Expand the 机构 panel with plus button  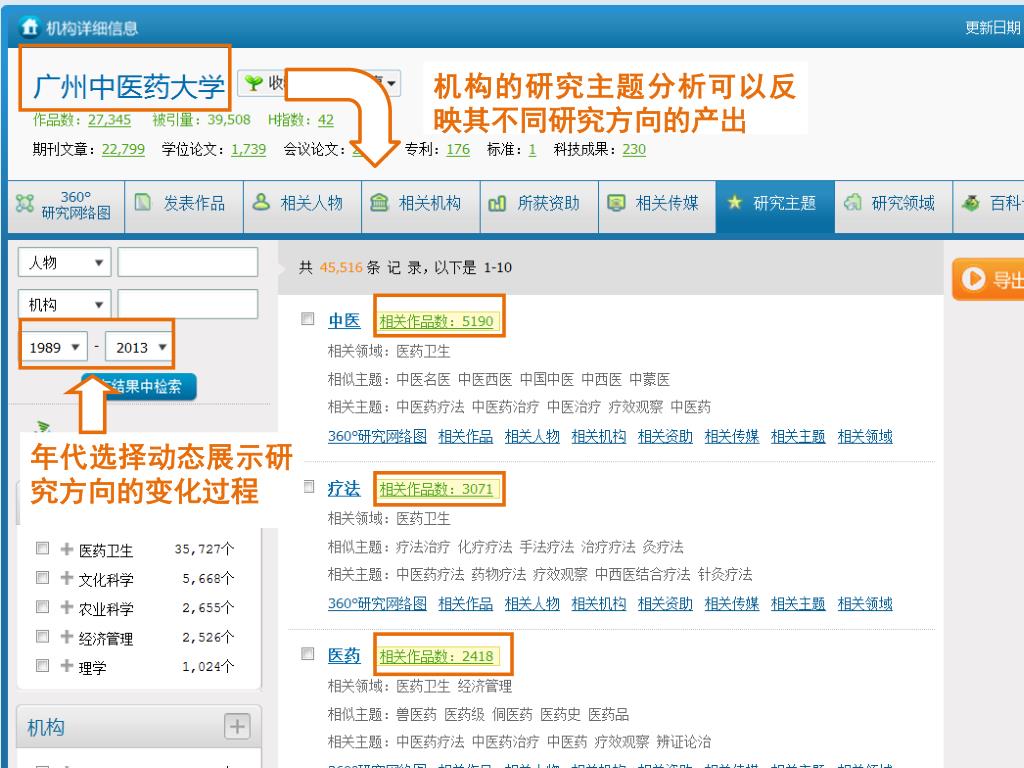[237, 726]
